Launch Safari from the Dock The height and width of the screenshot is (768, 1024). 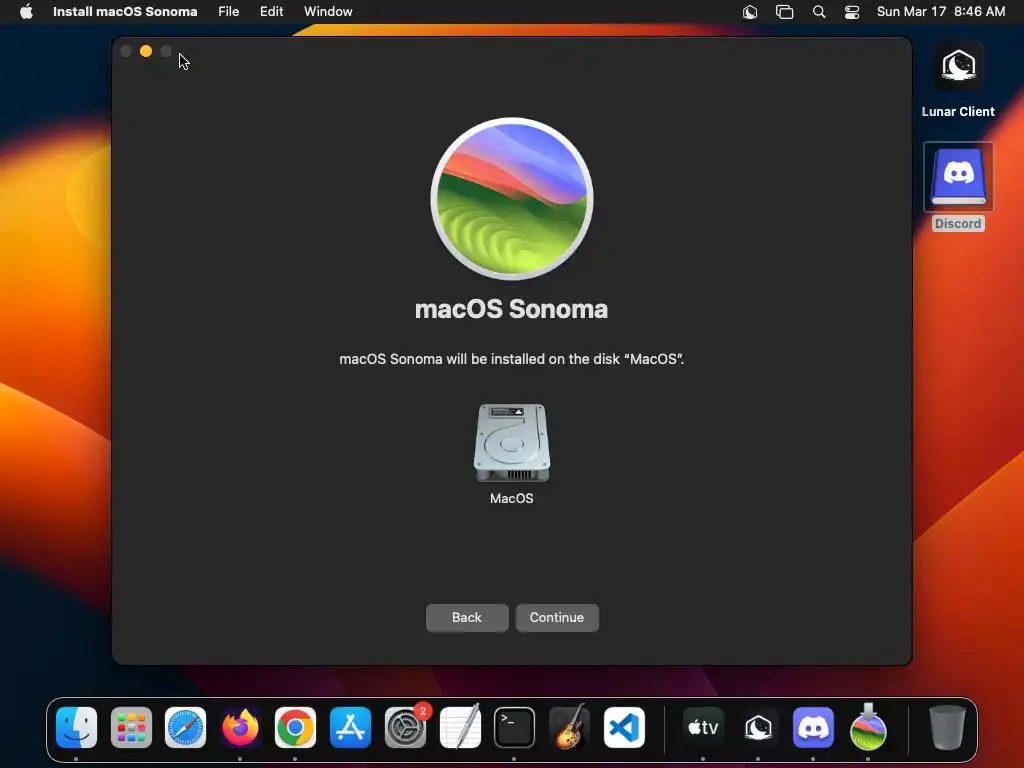(185, 727)
